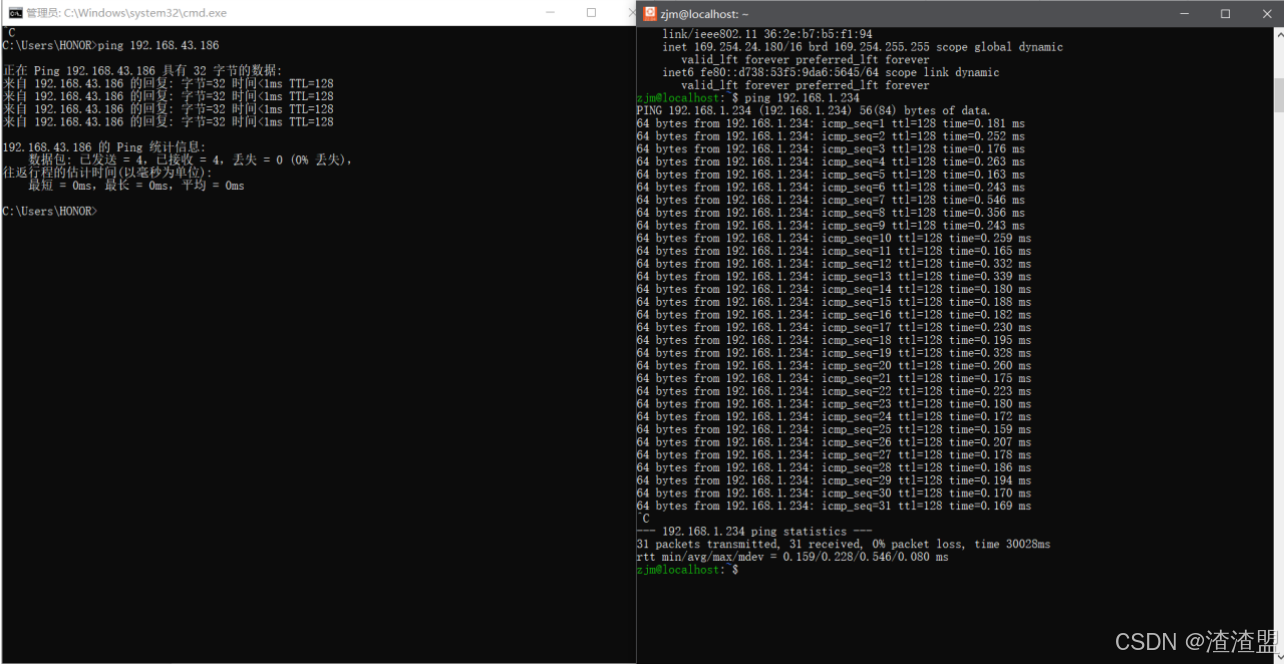Click the 'ping 192.168.43.186' command line in cmd
The height and width of the screenshot is (664, 1284).
111,46
